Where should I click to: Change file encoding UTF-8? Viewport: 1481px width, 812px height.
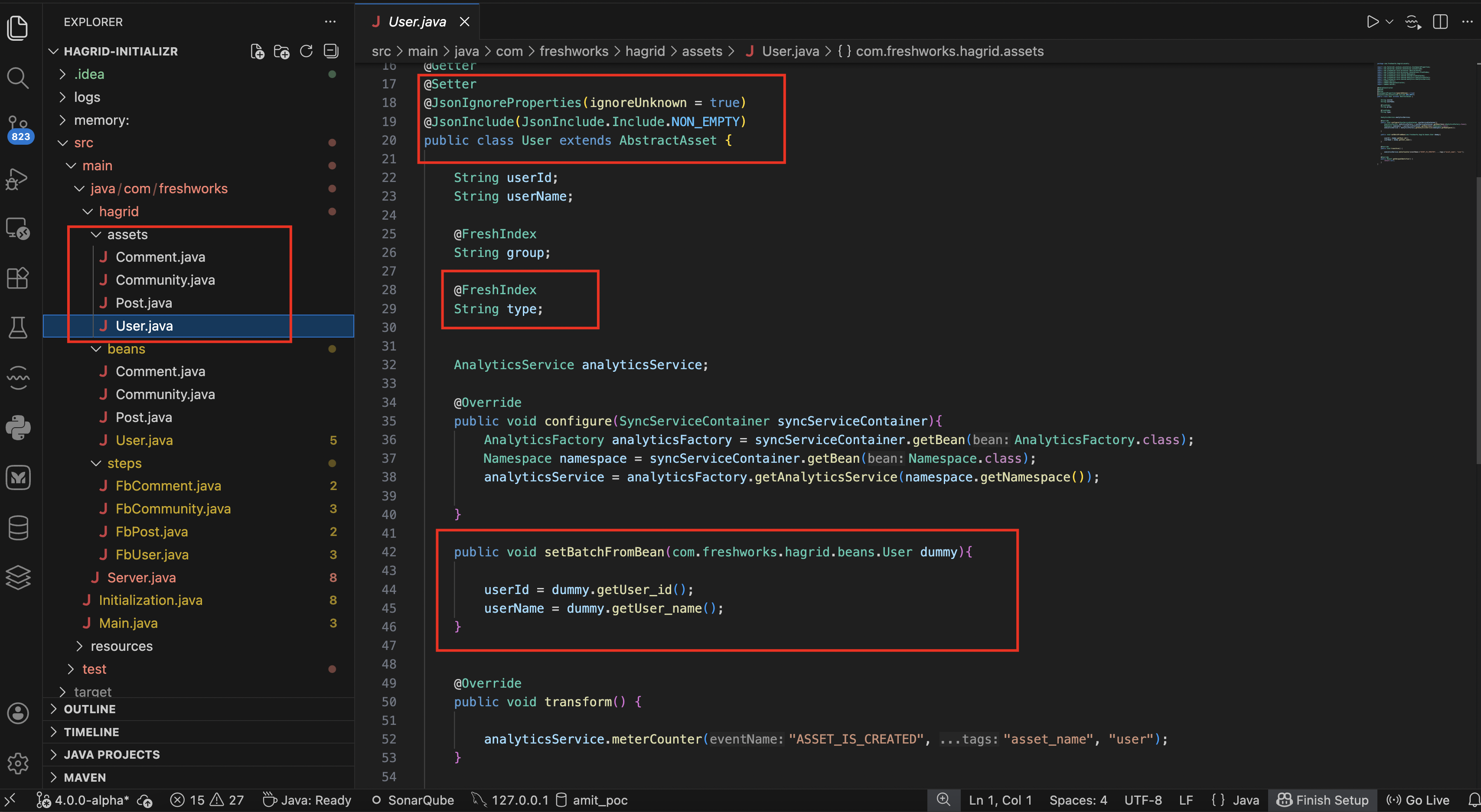coord(1143,800)
